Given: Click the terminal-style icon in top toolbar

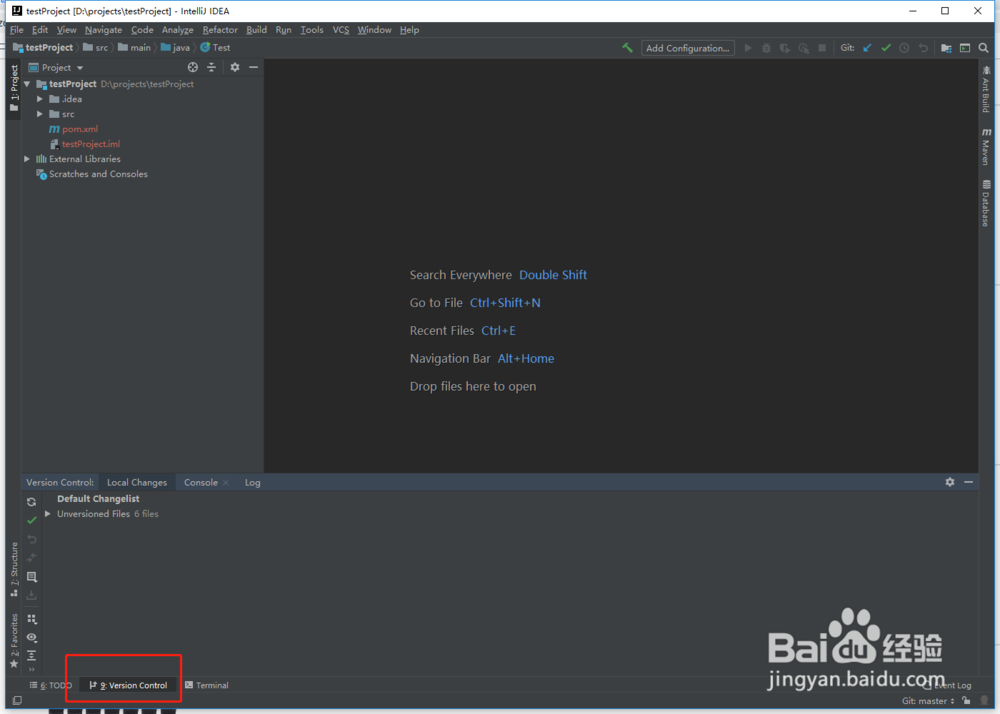Looking at the screenshot, I should tap(965, 48).
